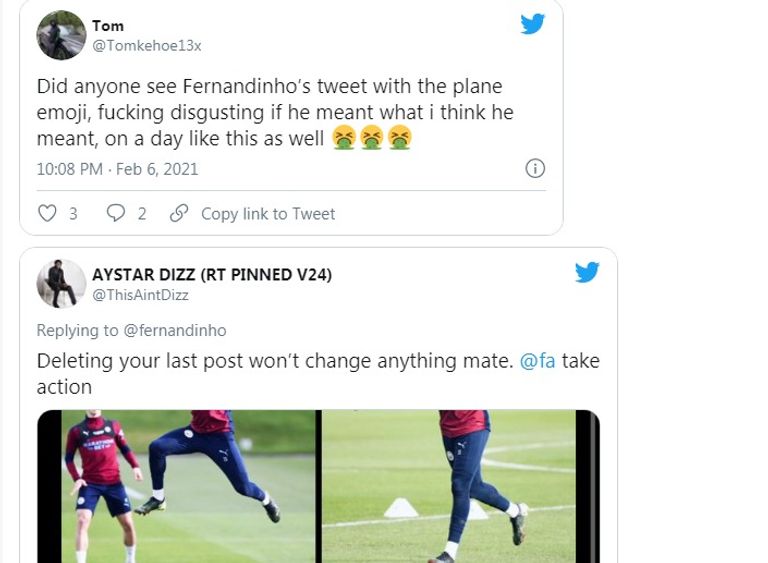Click the Twitter bird icon on Tom's tweet
The image size is (768, 563).
point(533,24)
